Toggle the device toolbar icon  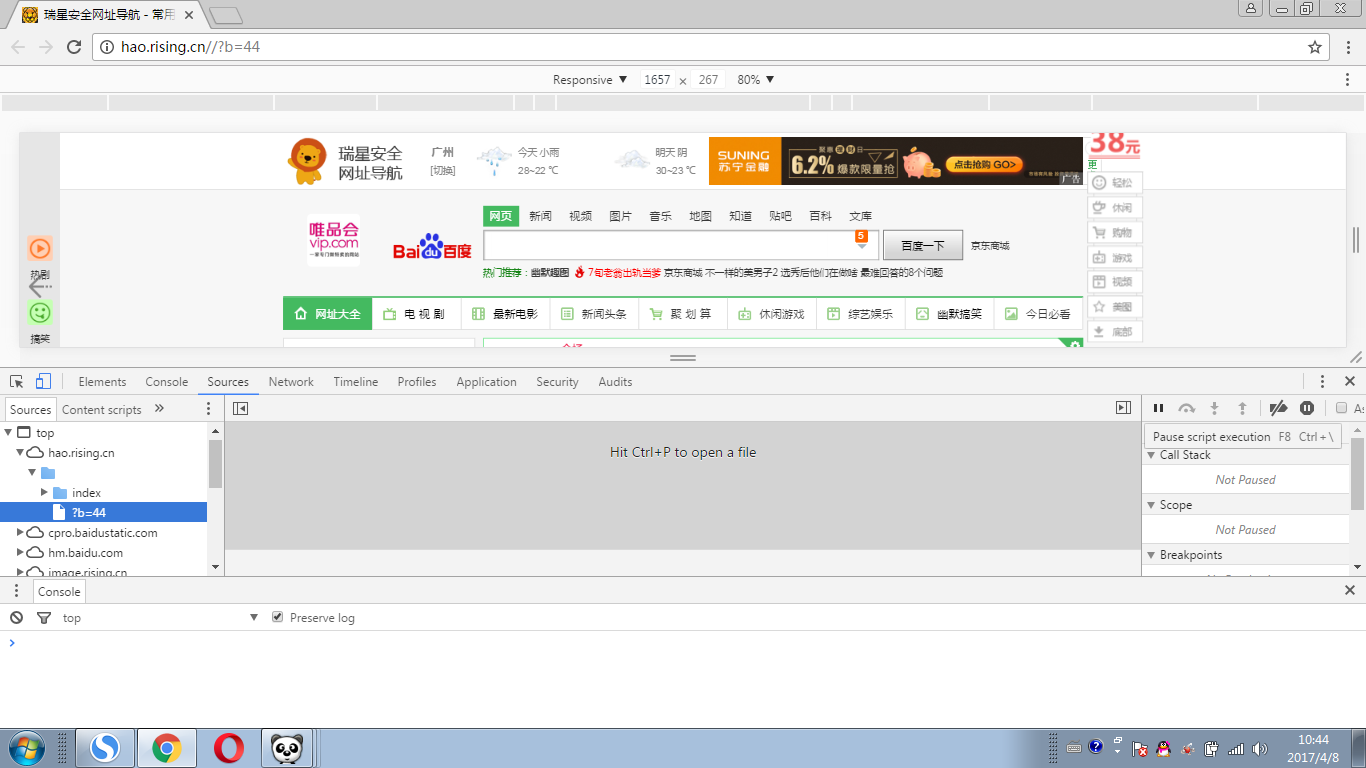point(43,381)
